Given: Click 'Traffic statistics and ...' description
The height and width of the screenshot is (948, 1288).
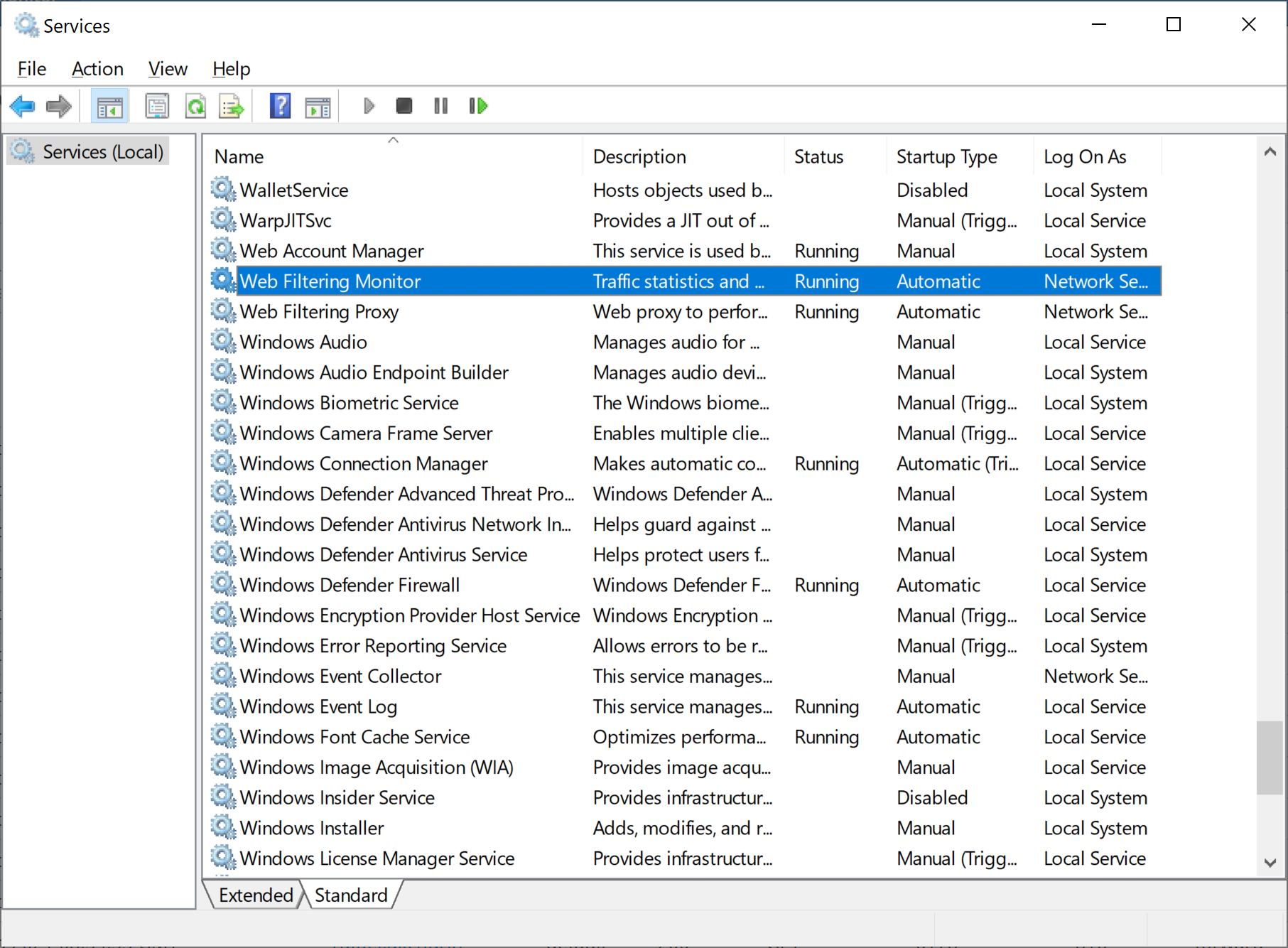Looking at the screenshot, I should point(678,281).
